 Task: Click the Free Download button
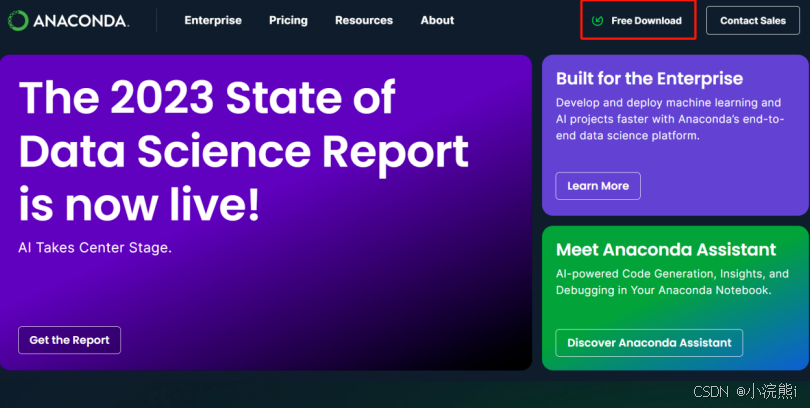click(638, 21)
